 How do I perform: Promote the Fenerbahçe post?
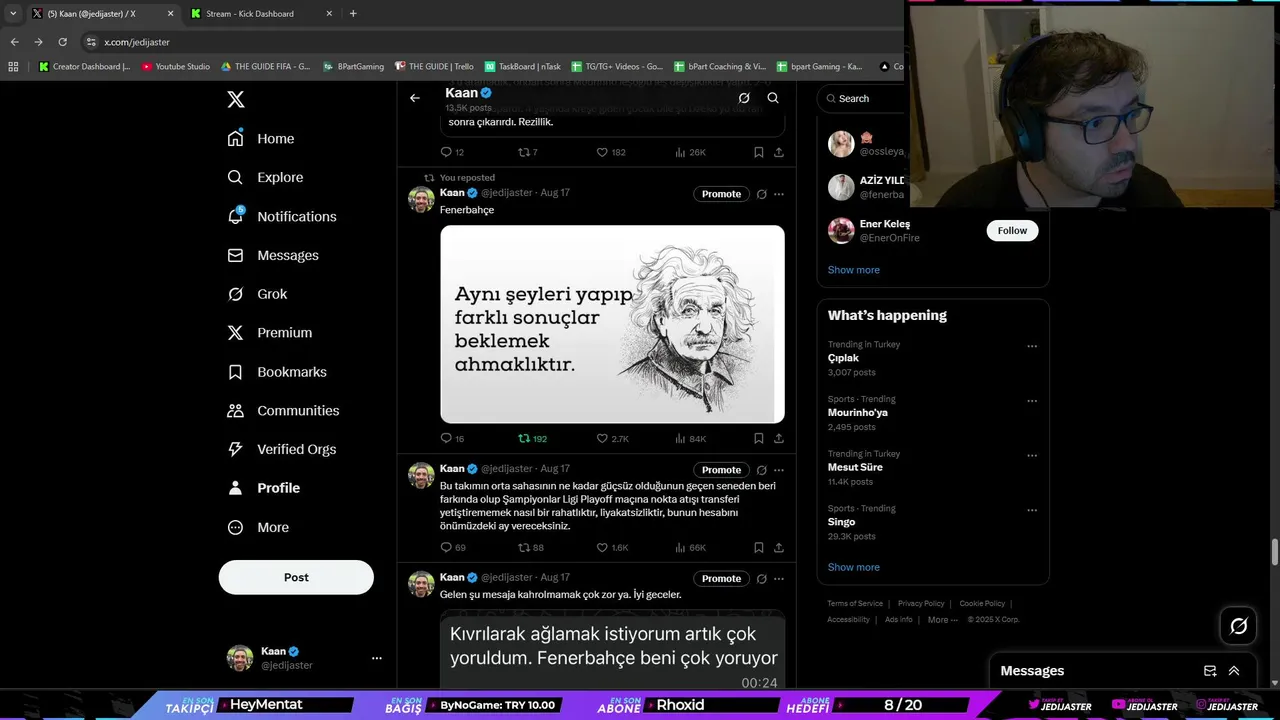(721, 194)
